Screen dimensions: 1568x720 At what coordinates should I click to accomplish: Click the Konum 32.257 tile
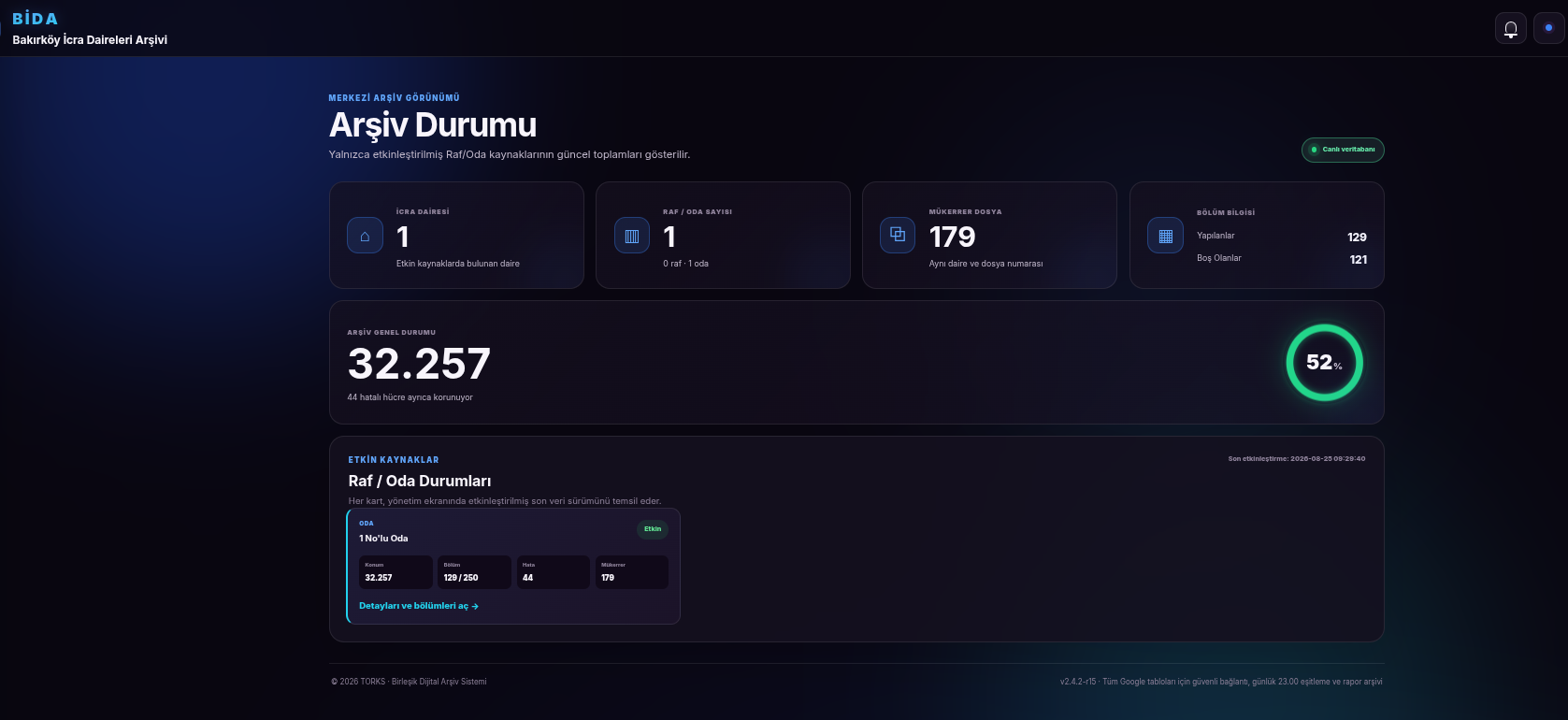tap(396, 572)
